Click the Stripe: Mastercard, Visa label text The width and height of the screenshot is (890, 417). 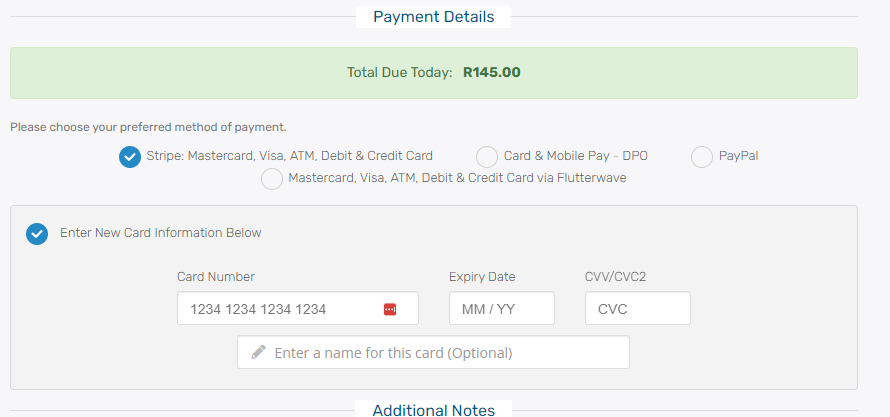click(x=289, y=156)
